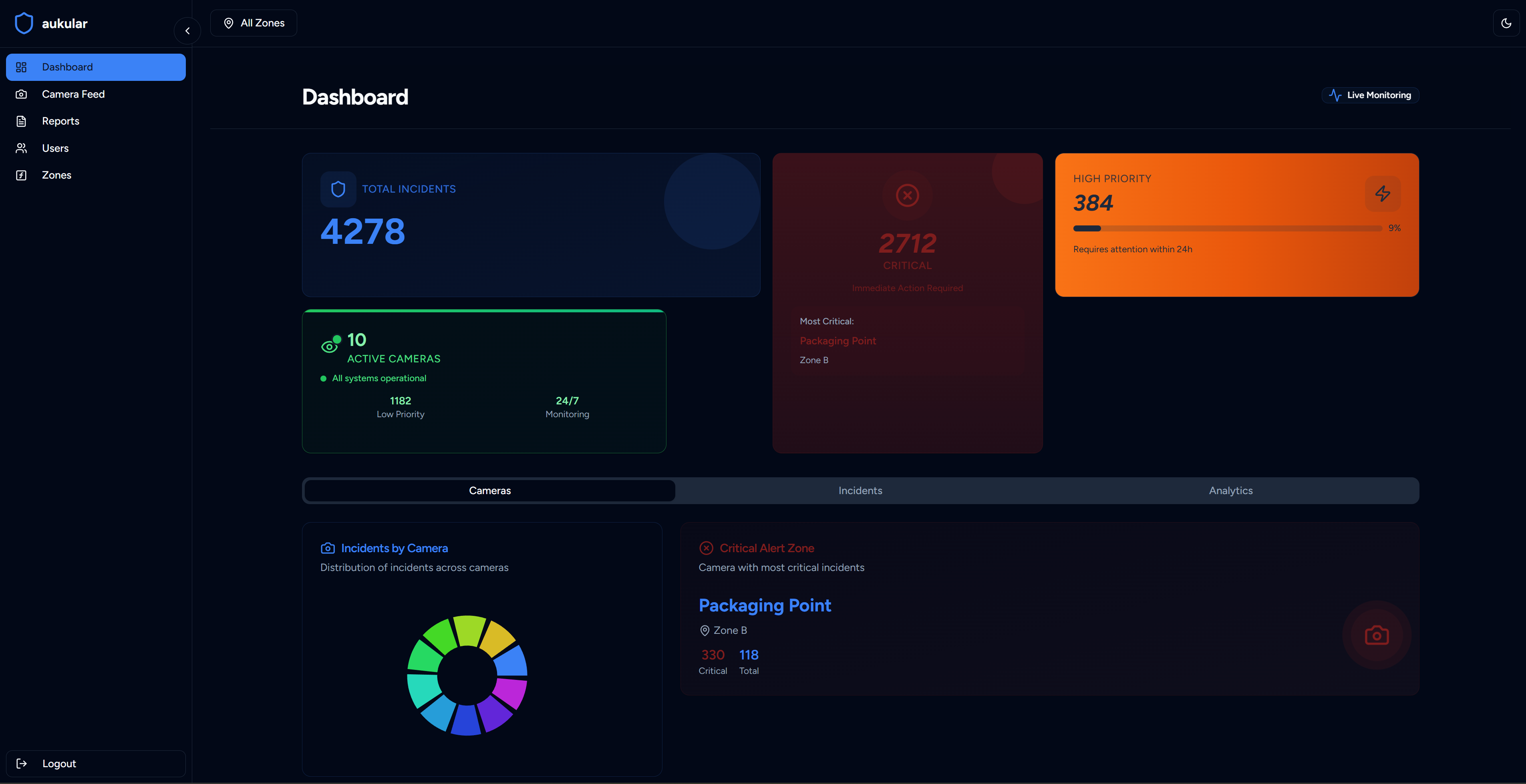
Task: Open the All Zones dropdown
Action: tap(254, 23)
